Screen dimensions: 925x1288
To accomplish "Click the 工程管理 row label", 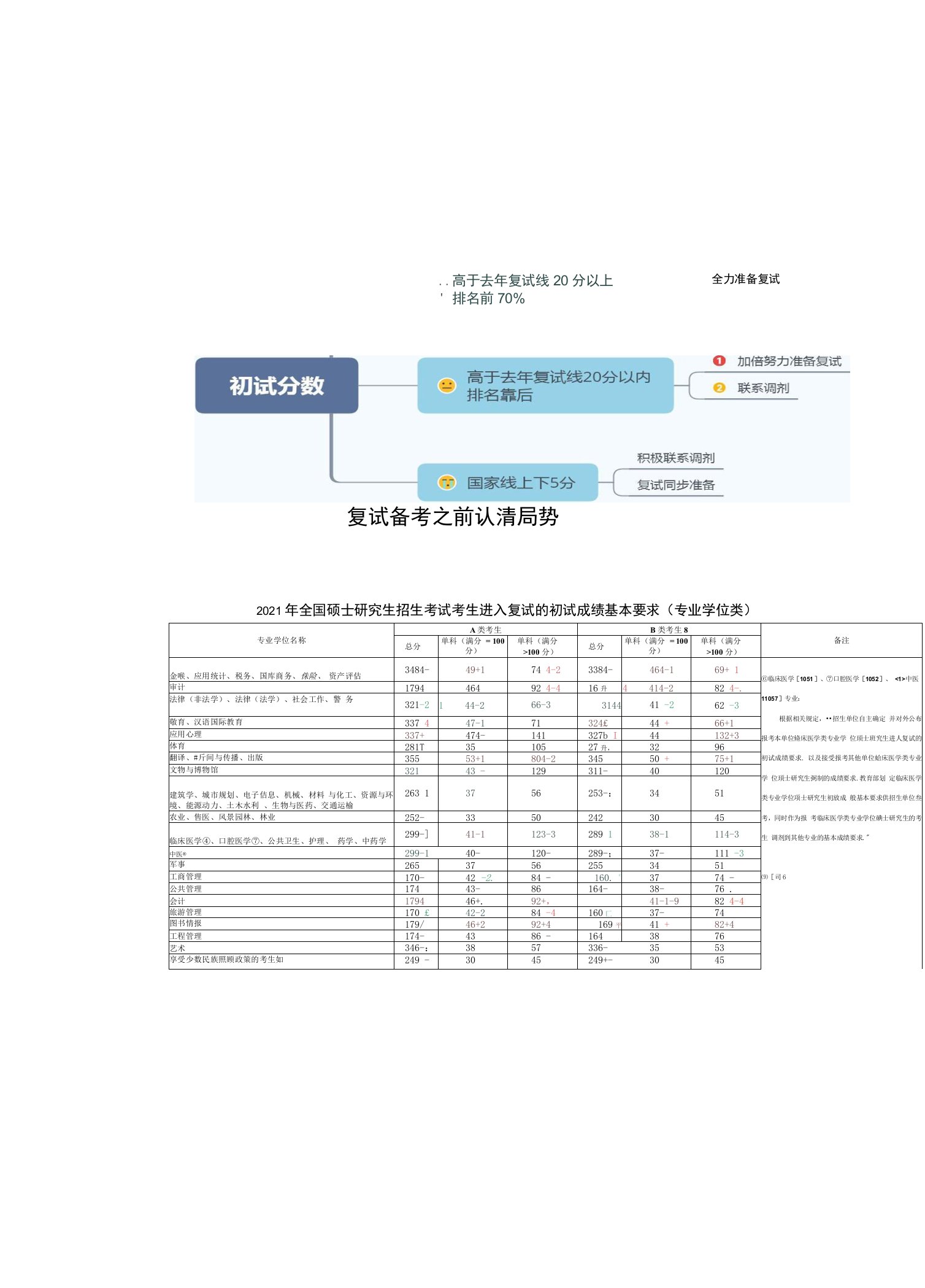I will click(185, 936).
